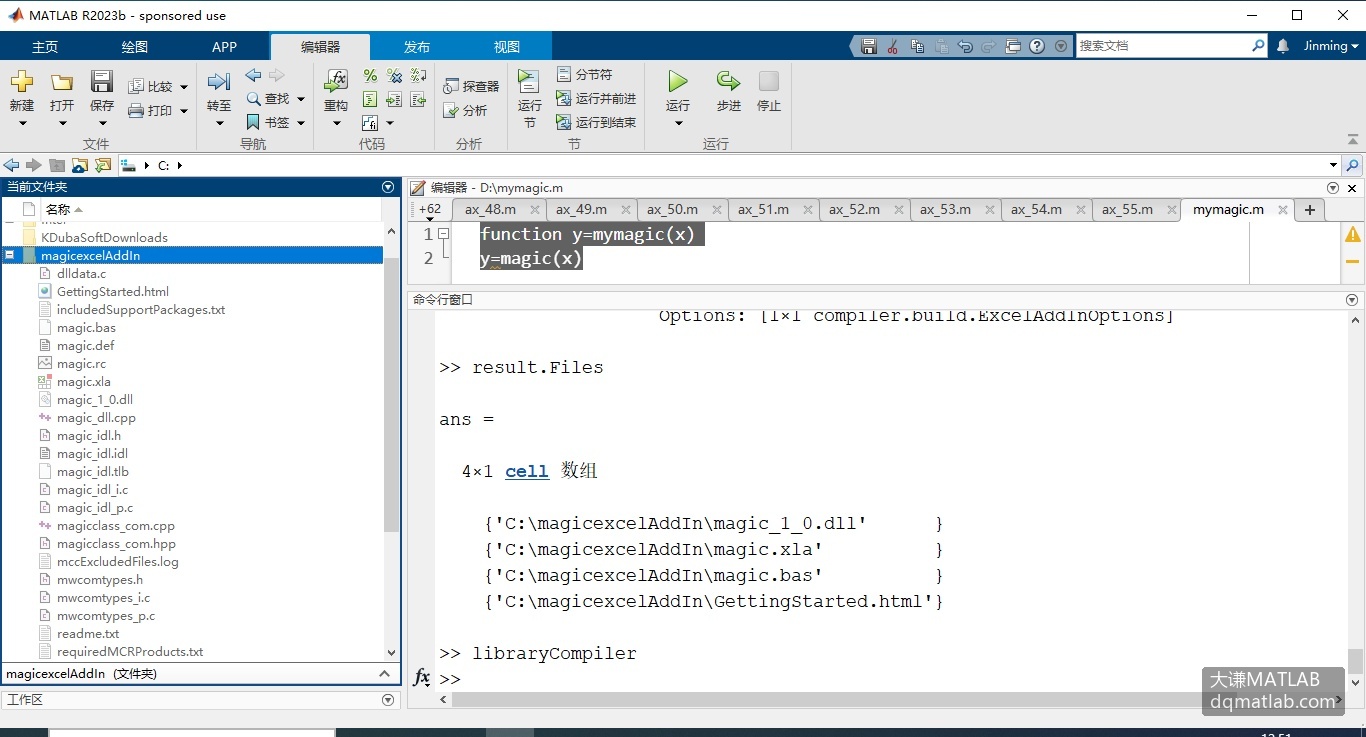Click the undo arrow in quick access toolbar
Screen dimensions: 1366x737
point(965,46)
